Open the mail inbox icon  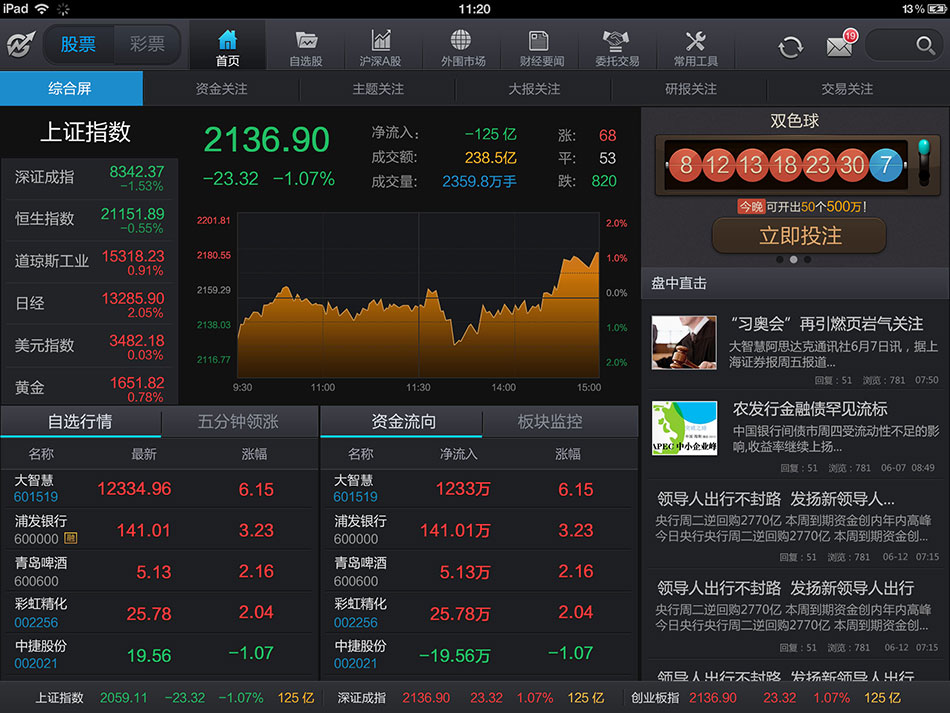[x=841, y=44]
